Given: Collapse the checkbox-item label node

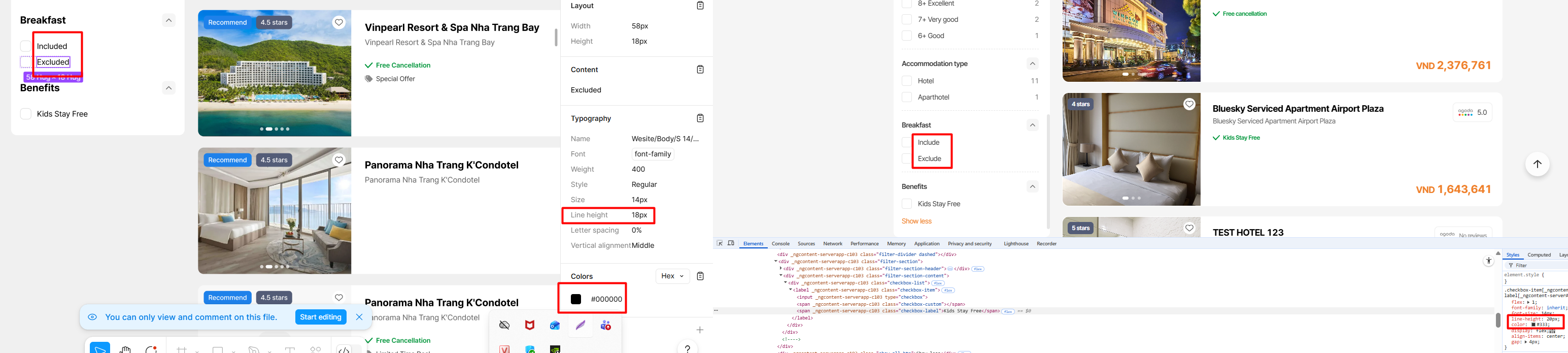Looking at the screenshot, I should 791,290.
